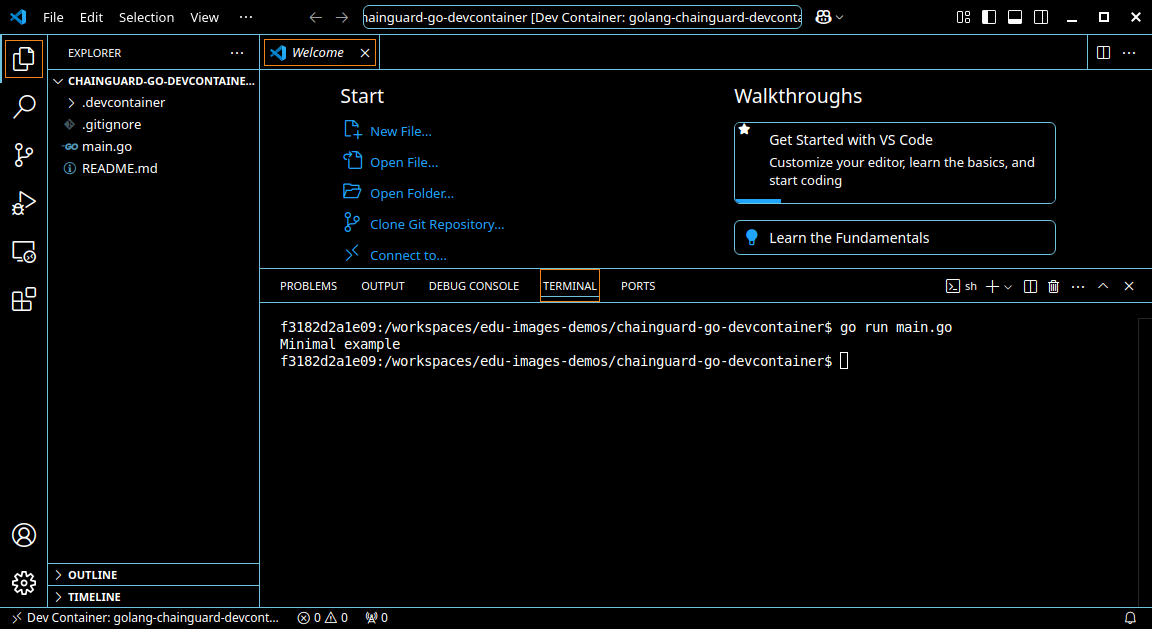Open the Search icon in Activity Bar
The image size is (1152, 629).
click(24, 106)
